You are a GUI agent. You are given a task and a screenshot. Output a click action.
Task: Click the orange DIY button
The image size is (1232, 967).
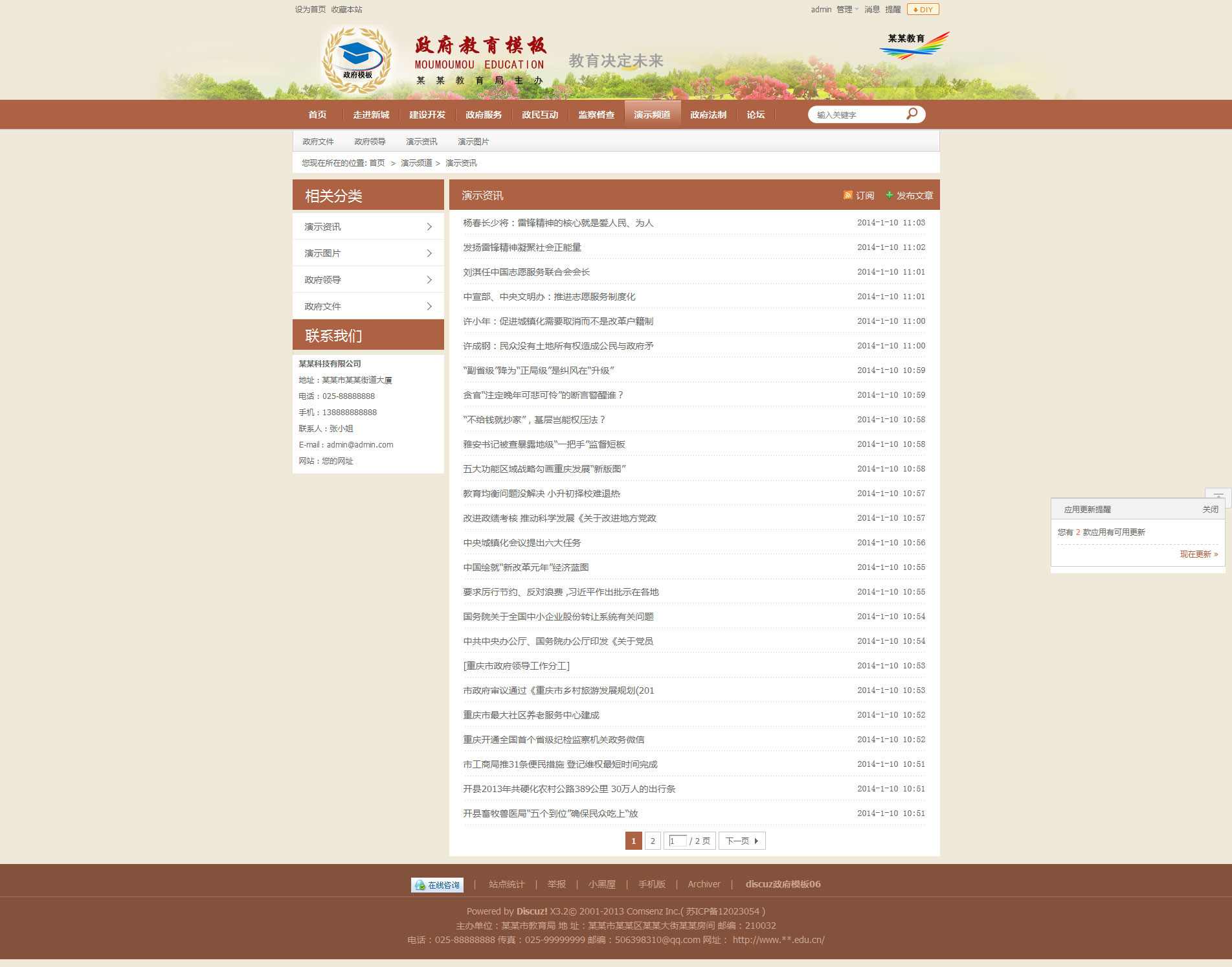pos(923,9)
